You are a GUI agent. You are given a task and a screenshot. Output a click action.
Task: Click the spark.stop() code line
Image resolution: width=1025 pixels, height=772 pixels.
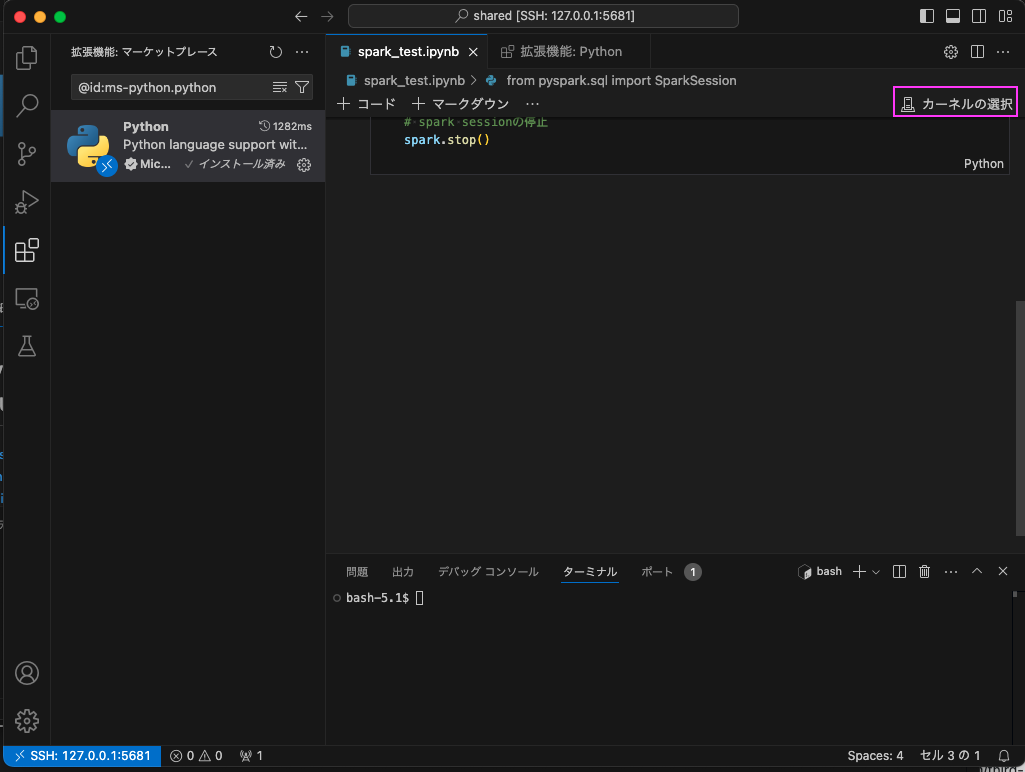click(446, 140)
